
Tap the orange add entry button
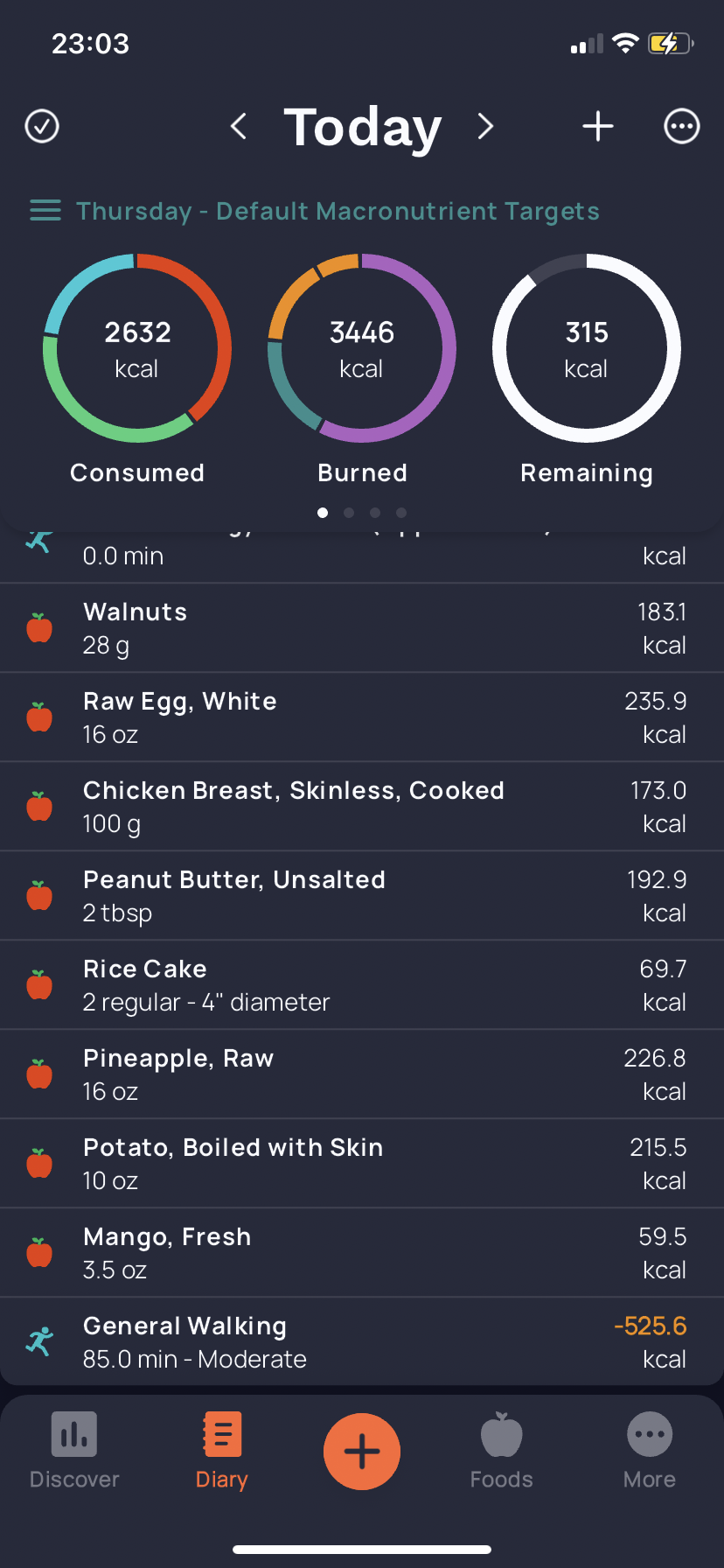[x=362, y=1452]
